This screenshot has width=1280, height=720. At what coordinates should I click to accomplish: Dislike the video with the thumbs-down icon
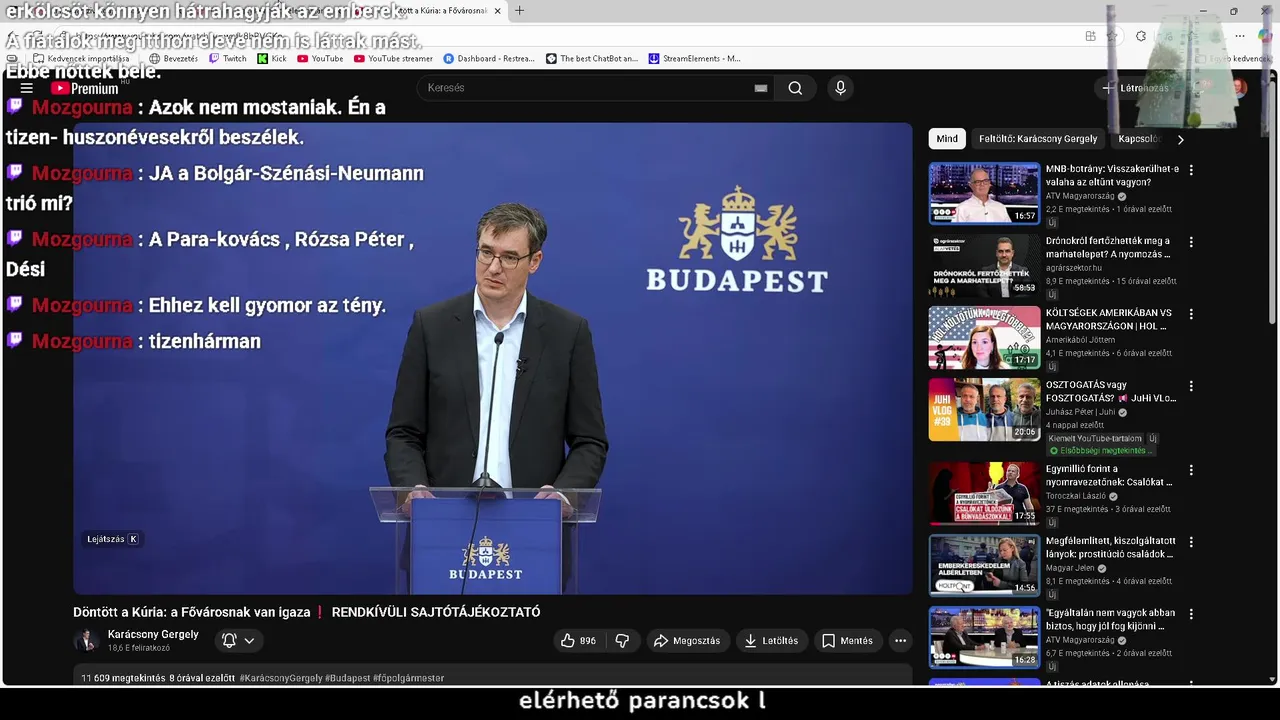coord(622,641)
